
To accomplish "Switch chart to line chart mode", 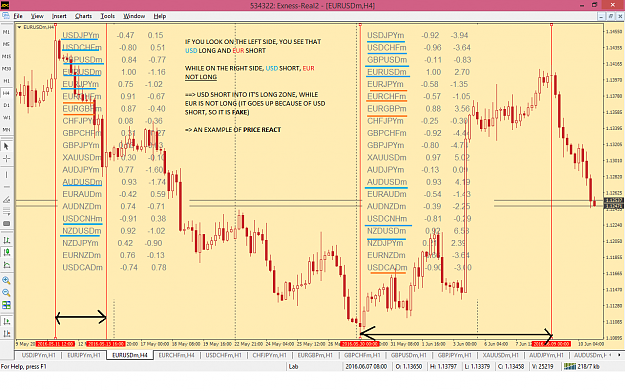I will pos(6,265).
